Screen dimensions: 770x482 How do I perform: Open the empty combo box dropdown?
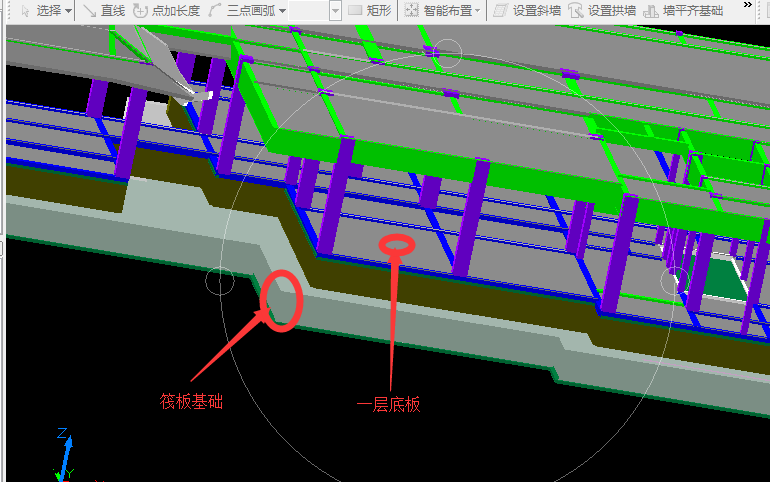(x=335, y=11)
